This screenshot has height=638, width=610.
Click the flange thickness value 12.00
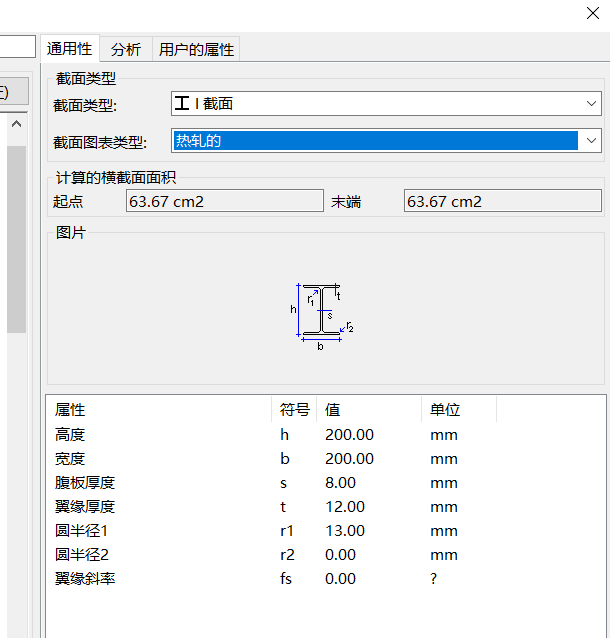click(345, 507)
